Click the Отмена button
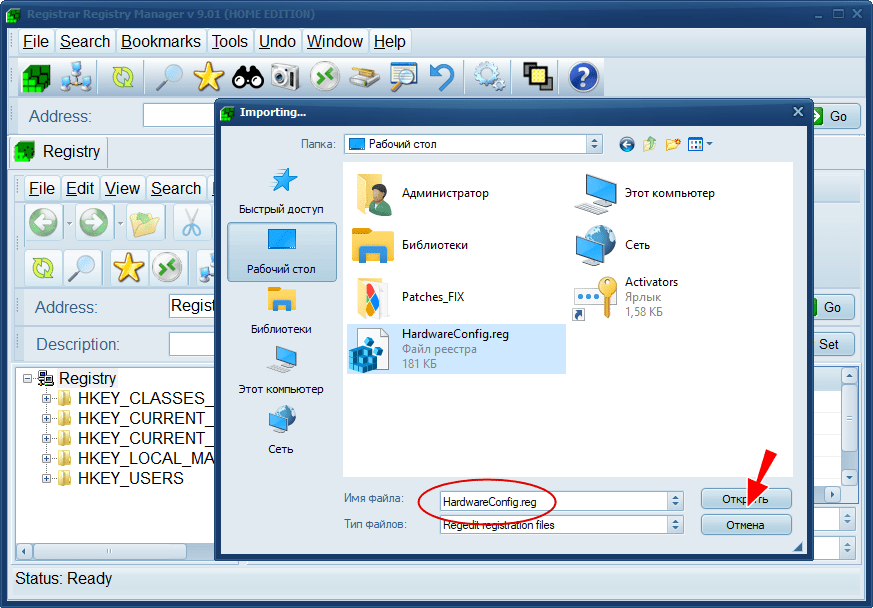The image size is (873, 608). 746,525
